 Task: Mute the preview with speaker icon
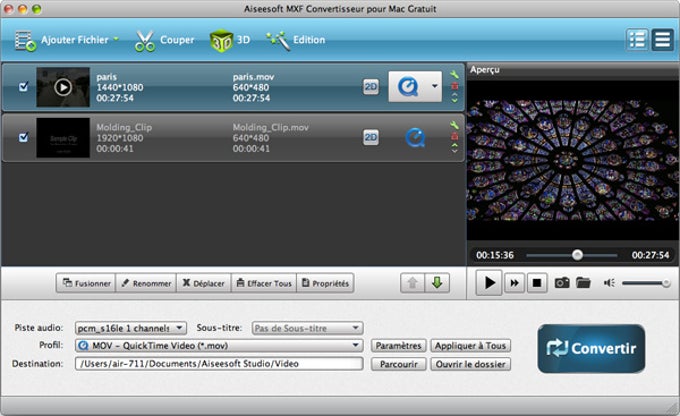[609, 283]
